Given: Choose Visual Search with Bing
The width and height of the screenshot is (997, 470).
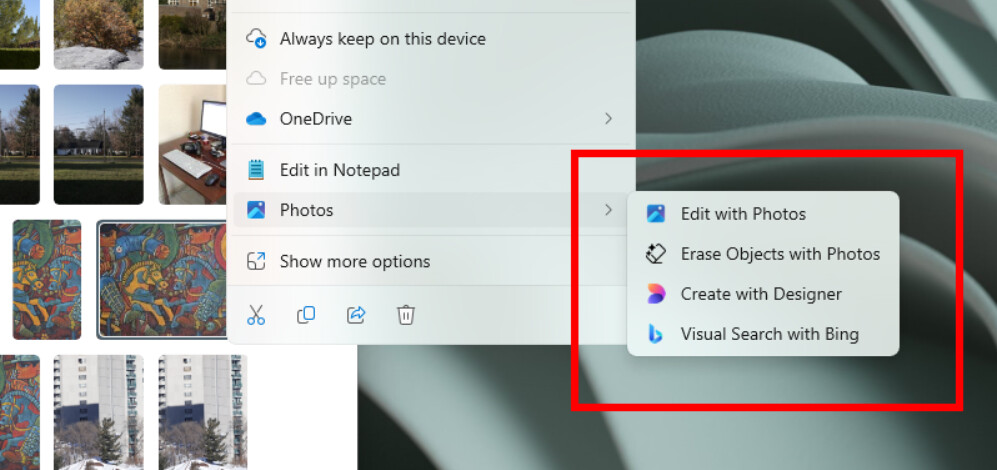Looking at the screenshot, I should click(x=763, y=334).
